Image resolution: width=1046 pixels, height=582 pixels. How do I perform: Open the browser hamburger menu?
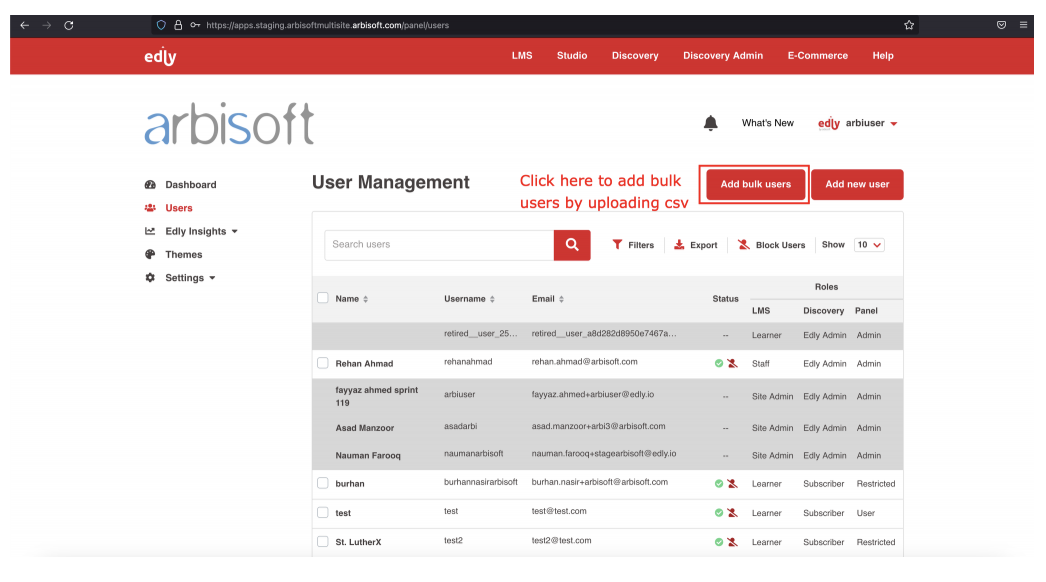tap(1023, 25)
